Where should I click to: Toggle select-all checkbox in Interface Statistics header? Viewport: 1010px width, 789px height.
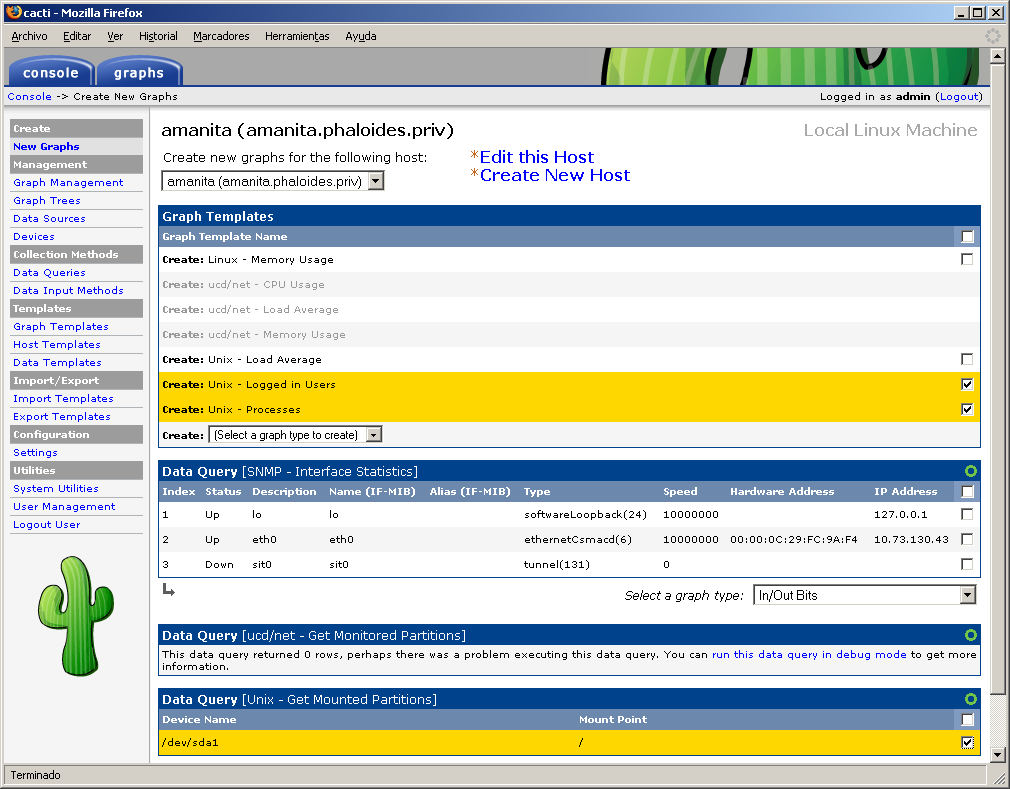(967, 491)
